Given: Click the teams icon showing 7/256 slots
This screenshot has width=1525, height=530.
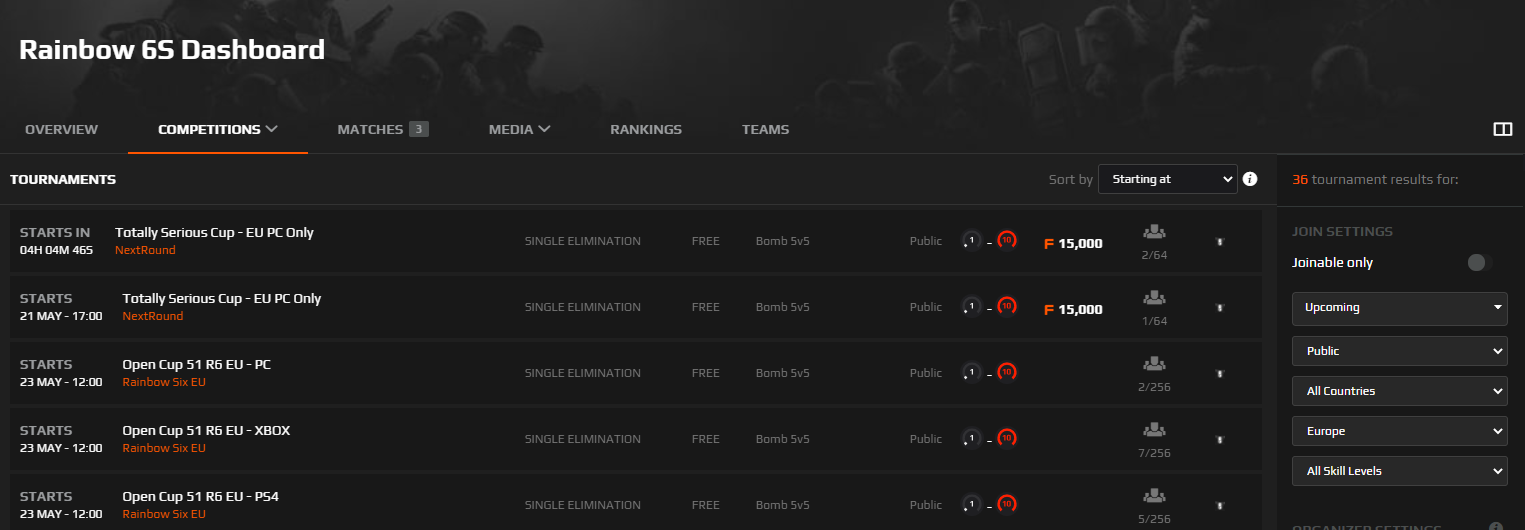Looking at the screenshot, I should click(x=1153, y=429).
